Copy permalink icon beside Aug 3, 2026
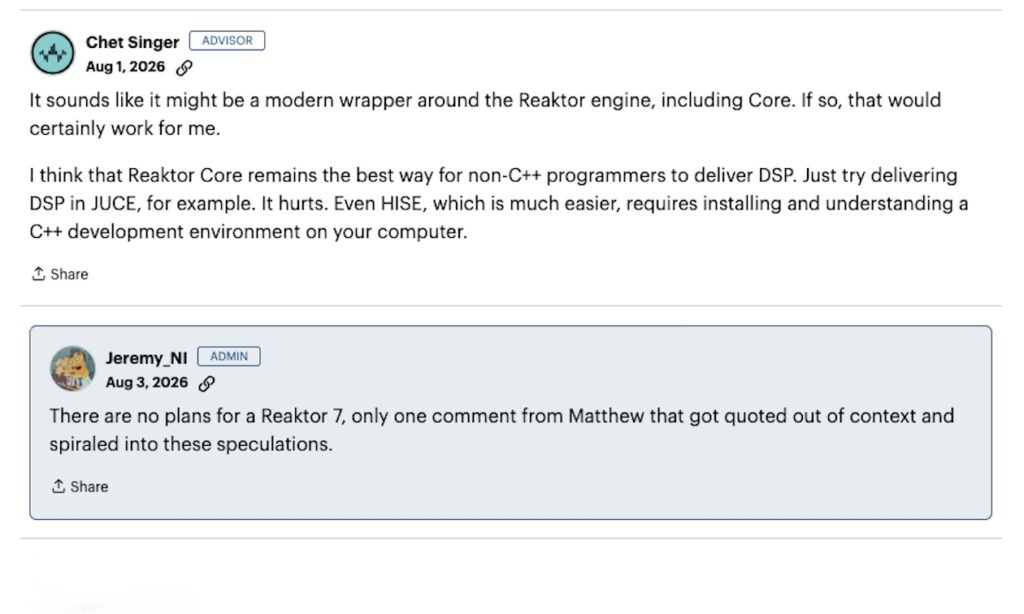 click(206, 383)
